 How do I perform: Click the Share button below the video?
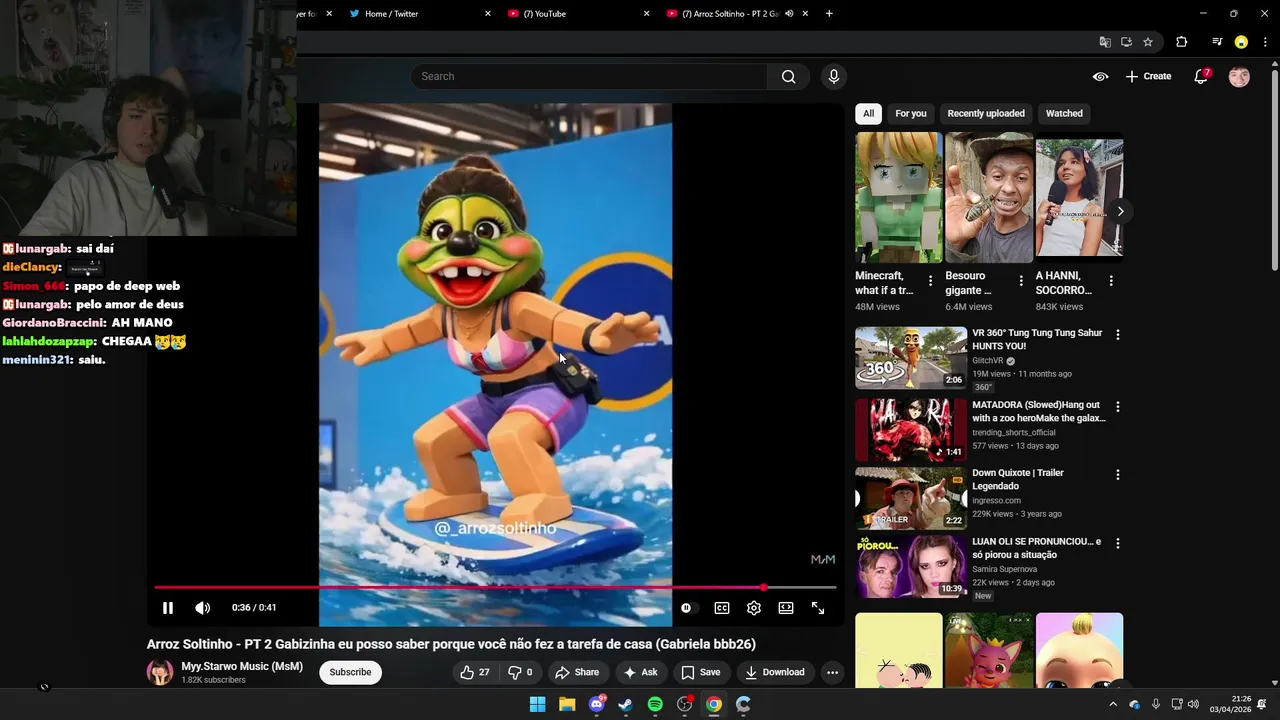point(577,672)
